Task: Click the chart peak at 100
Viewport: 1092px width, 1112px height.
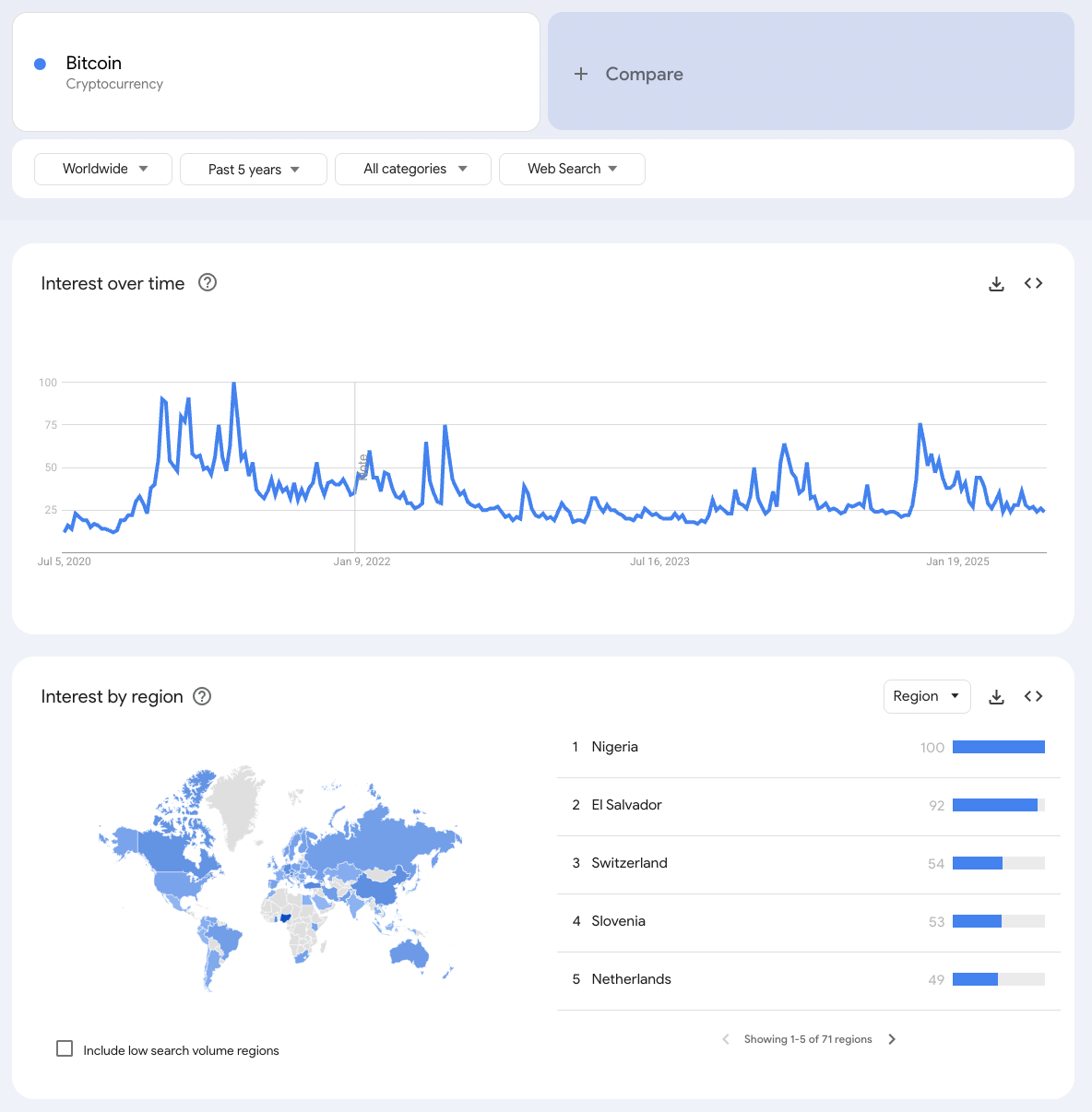Action: (x=233, y=384)
